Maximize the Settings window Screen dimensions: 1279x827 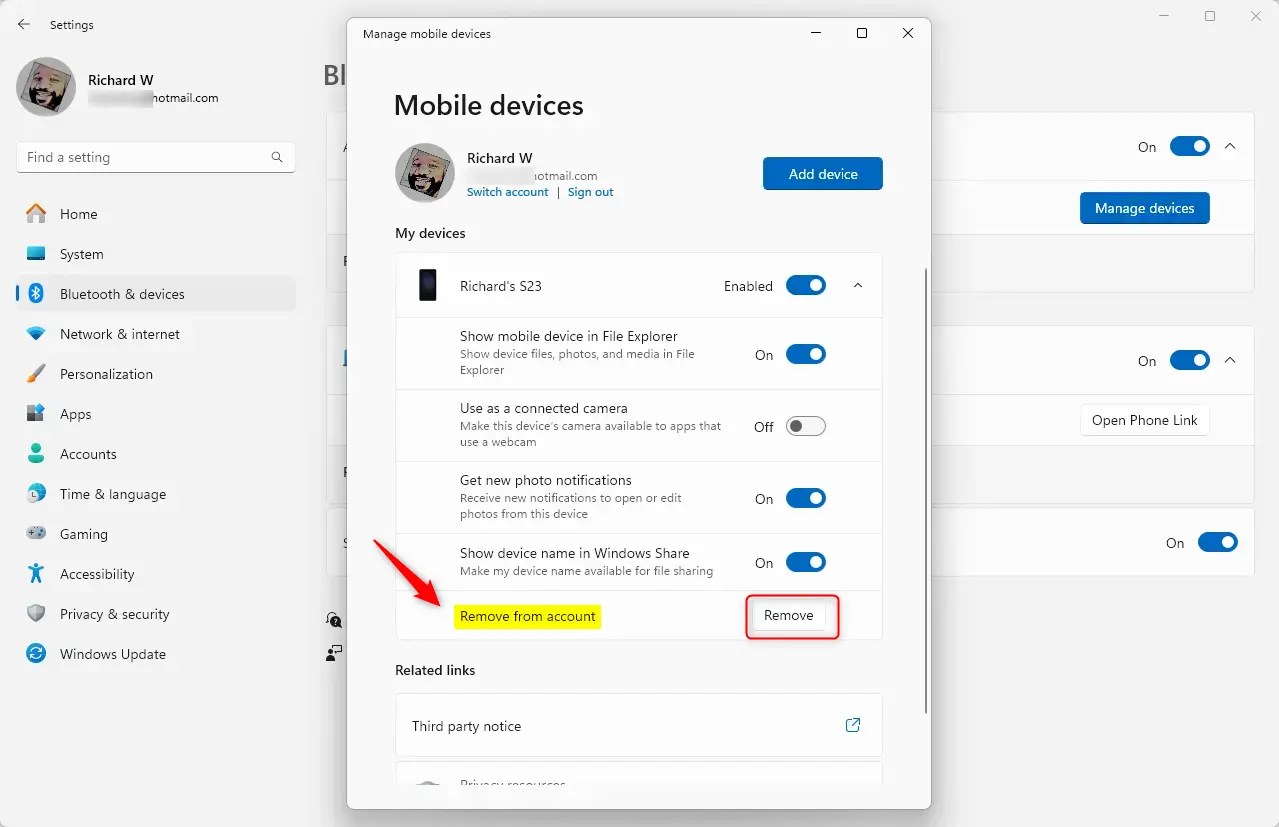pos(1210,16)
